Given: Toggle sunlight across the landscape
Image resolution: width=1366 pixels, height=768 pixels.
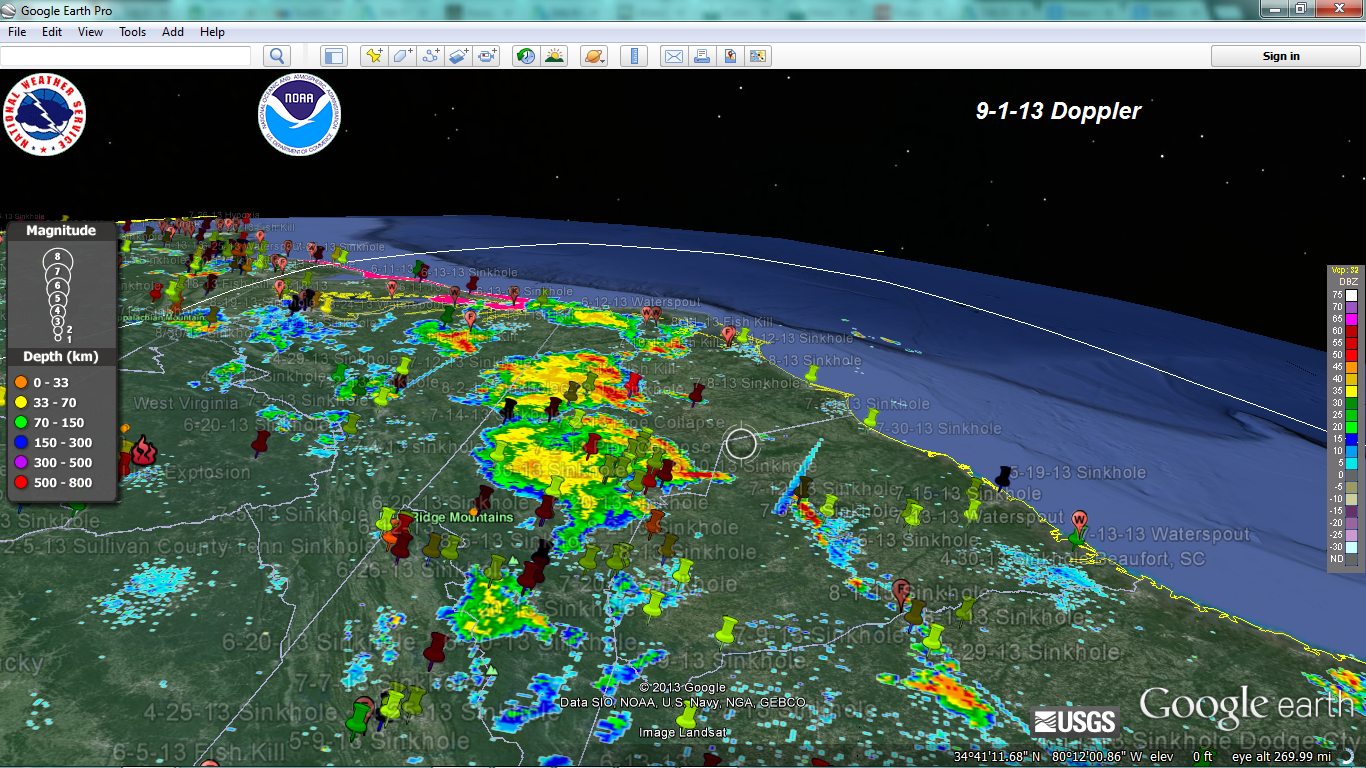Looking at the screenshot, I should pyautogui.click(x=553, y=56).
